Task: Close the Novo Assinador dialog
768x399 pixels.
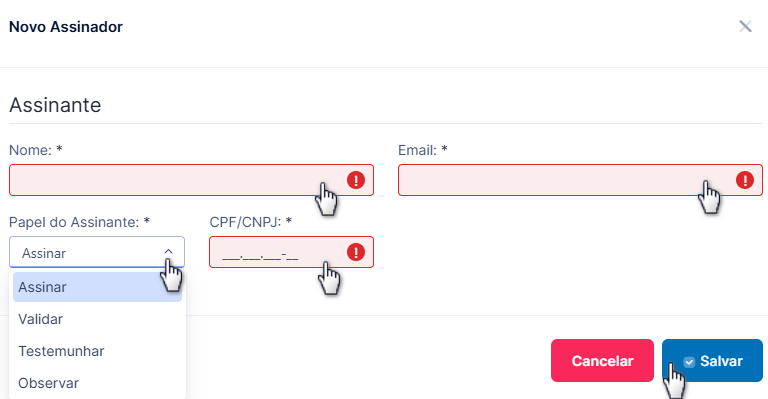Action: click(745, 26)
